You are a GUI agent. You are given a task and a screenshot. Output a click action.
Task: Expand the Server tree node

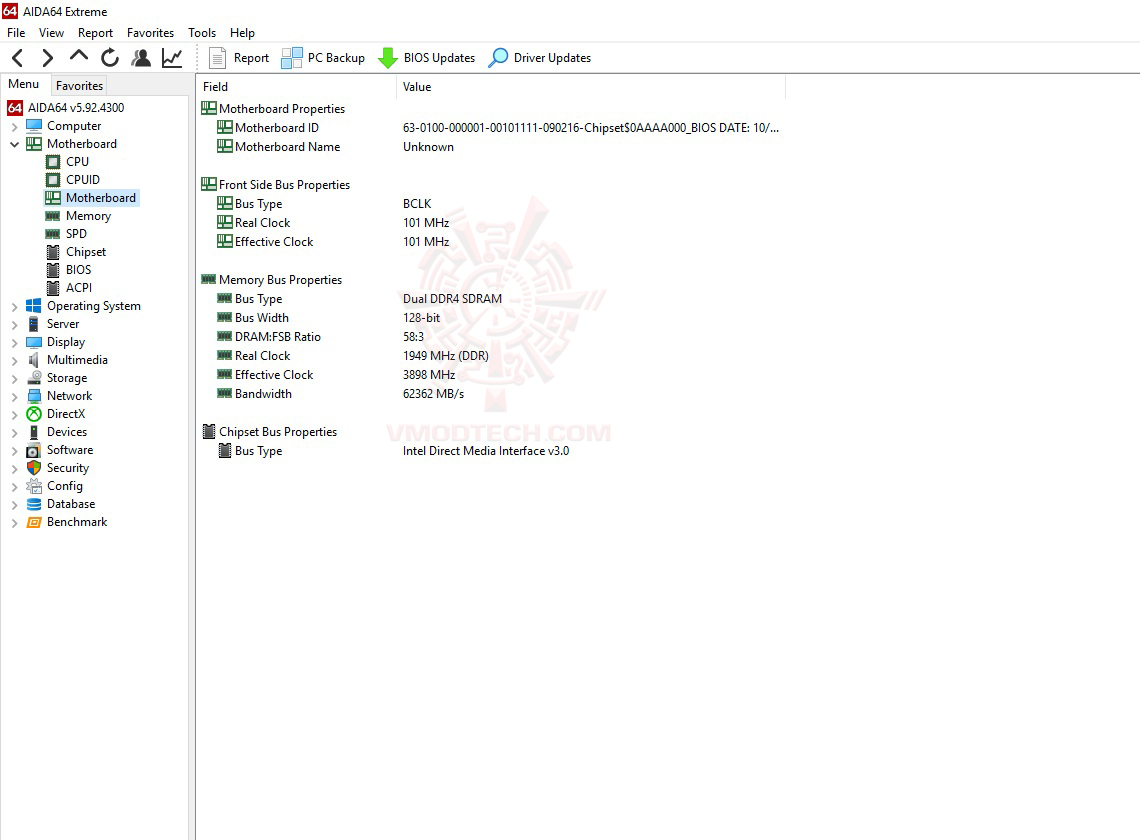[15, 324]
